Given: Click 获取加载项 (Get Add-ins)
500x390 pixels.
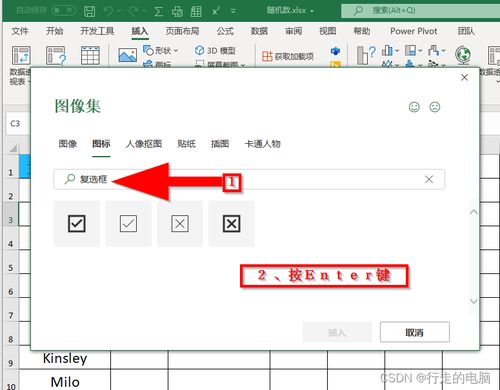Looking at the screenshot, I should [x=288, y=56].
